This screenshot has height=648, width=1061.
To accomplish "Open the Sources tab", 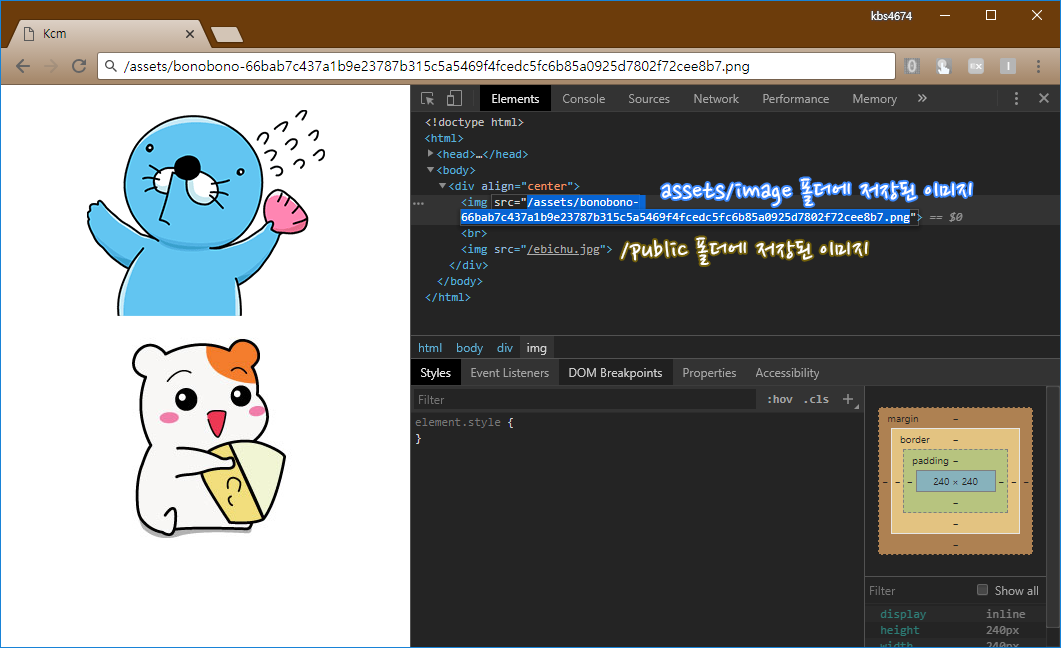I will point(648,99).
